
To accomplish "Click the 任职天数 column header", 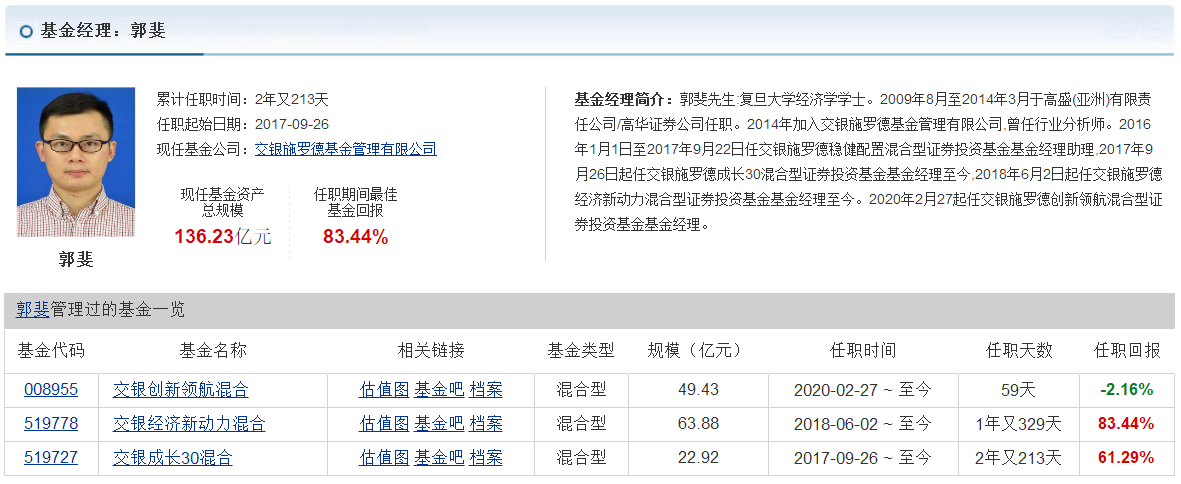I will pyautogui.click(x=1019, y=350).
